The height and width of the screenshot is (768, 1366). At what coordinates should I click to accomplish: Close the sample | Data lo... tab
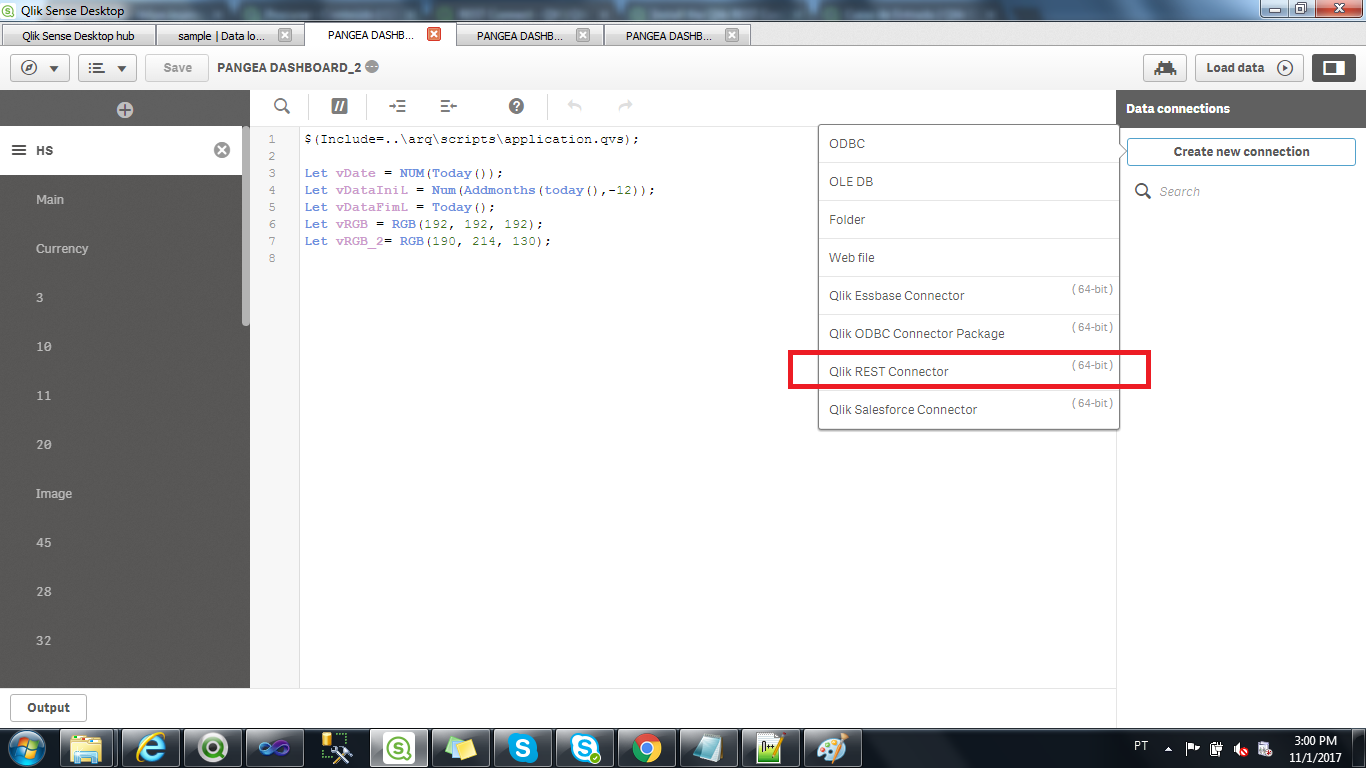285,35
